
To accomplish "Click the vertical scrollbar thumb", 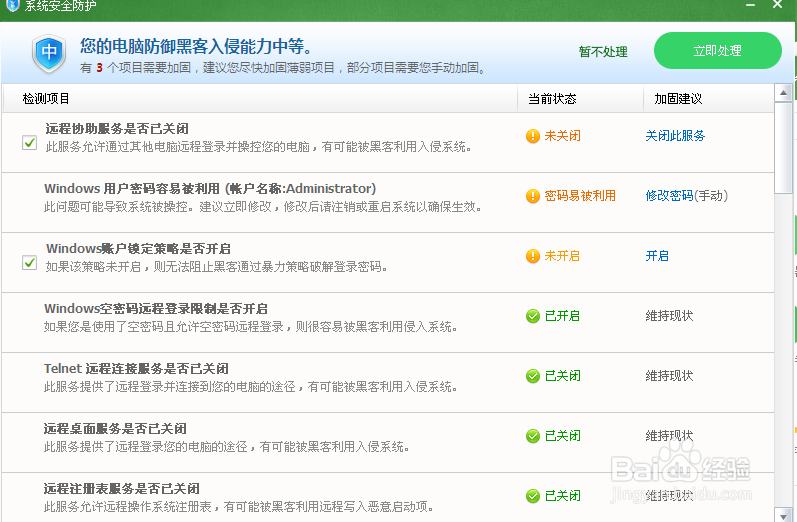I will (783, 148).
